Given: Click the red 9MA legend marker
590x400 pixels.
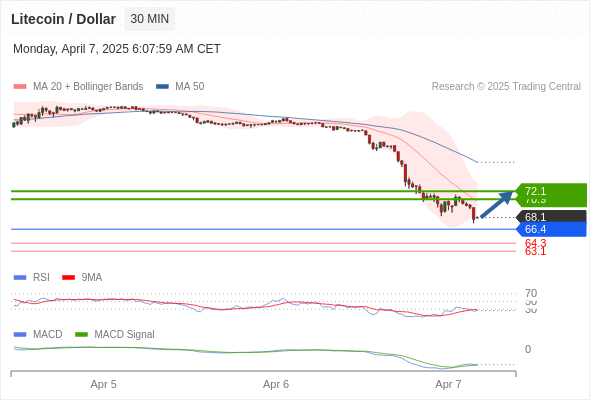Looking at the screenshot, I should coord(68,278).
